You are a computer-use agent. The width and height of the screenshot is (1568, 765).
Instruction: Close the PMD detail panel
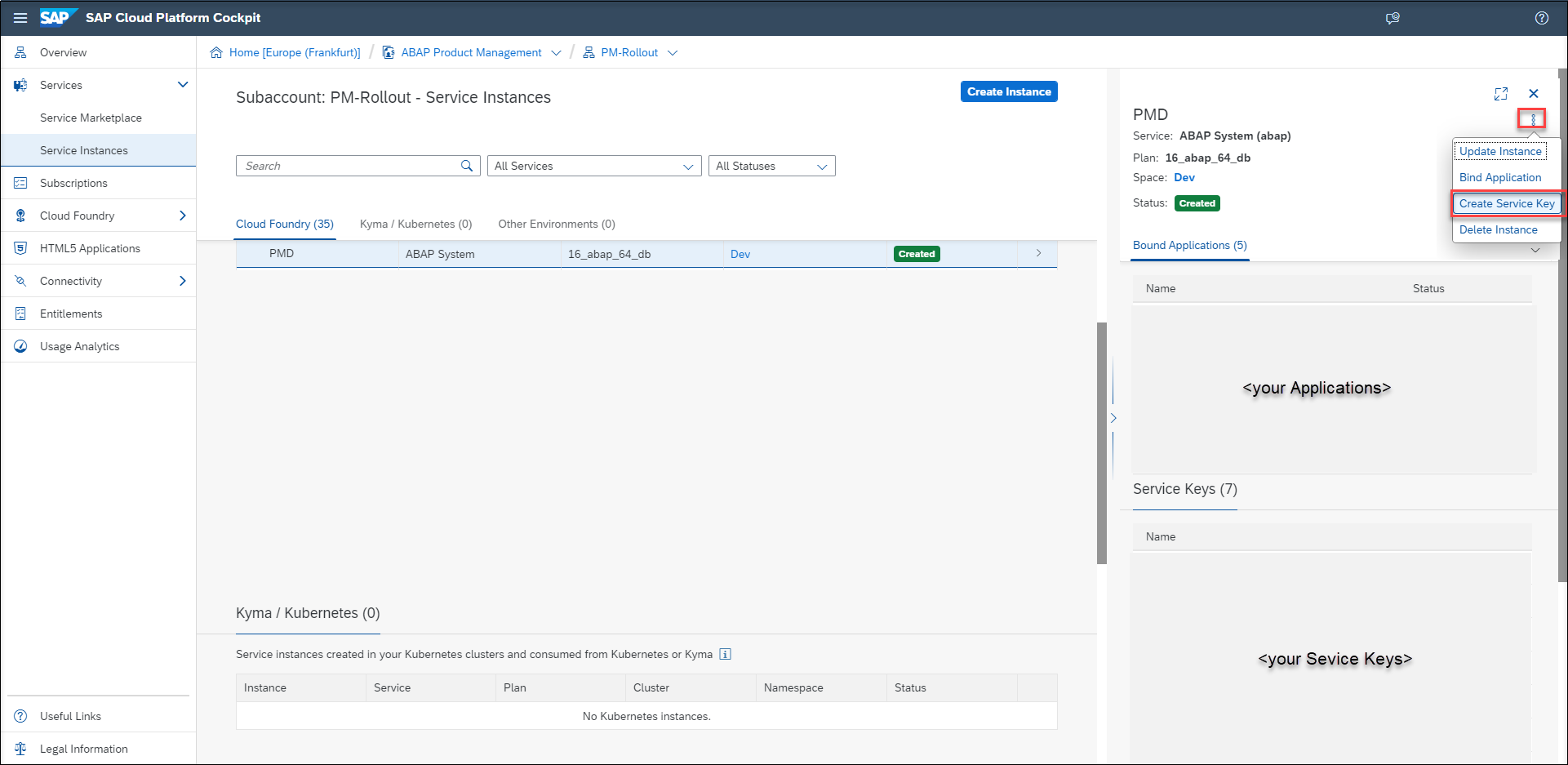[x=1534, y=94]
